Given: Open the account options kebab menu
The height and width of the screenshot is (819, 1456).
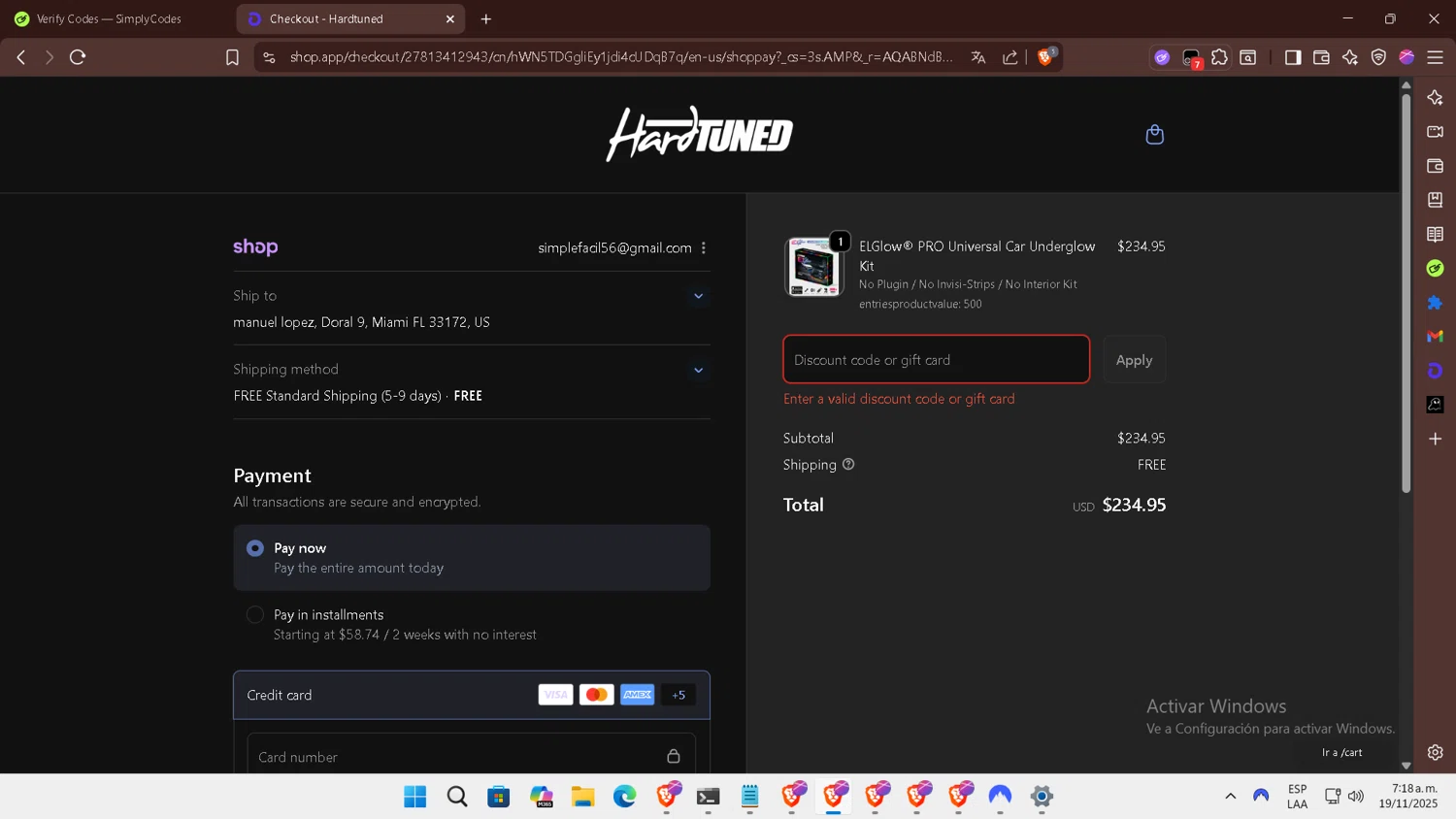Looking at the screenshot, I should pyautogui.click(x=704, y=247).
